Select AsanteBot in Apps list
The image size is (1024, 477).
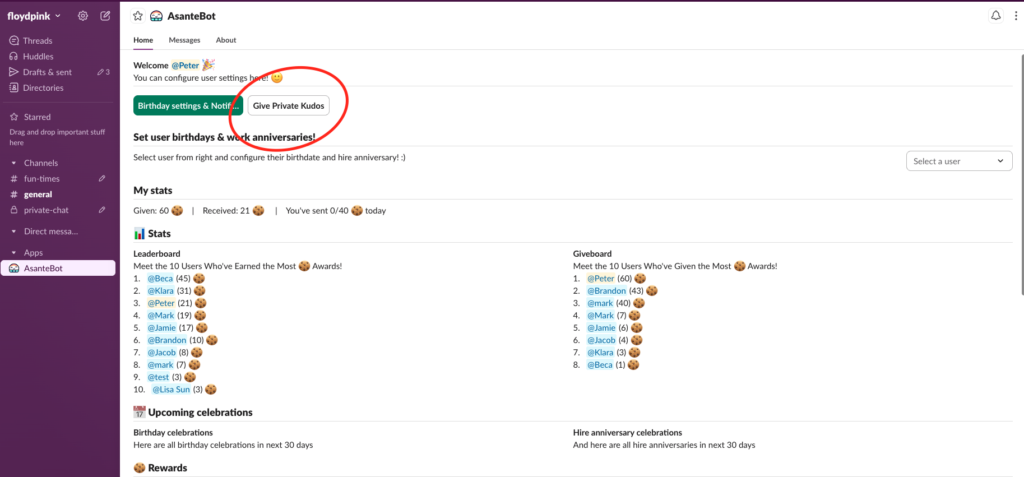pyautogui.click(x=58, y=268)
